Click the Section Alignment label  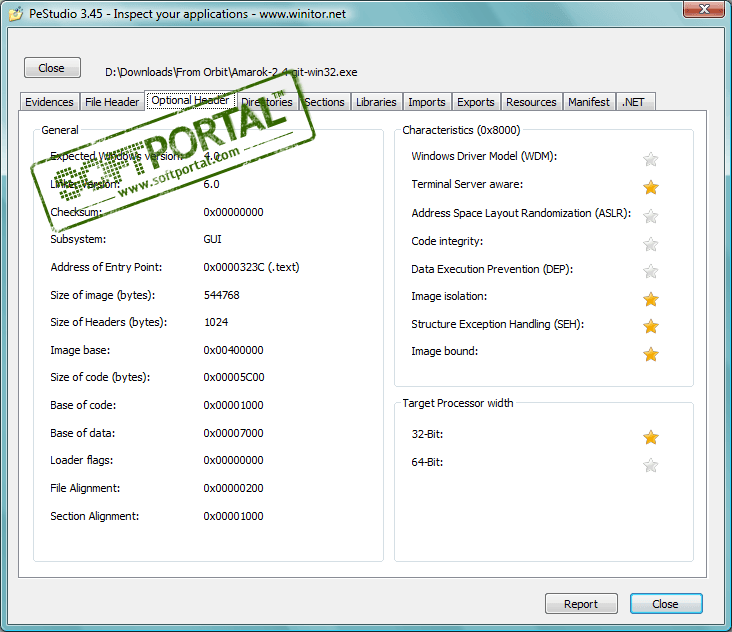click(x=95, y=517)
